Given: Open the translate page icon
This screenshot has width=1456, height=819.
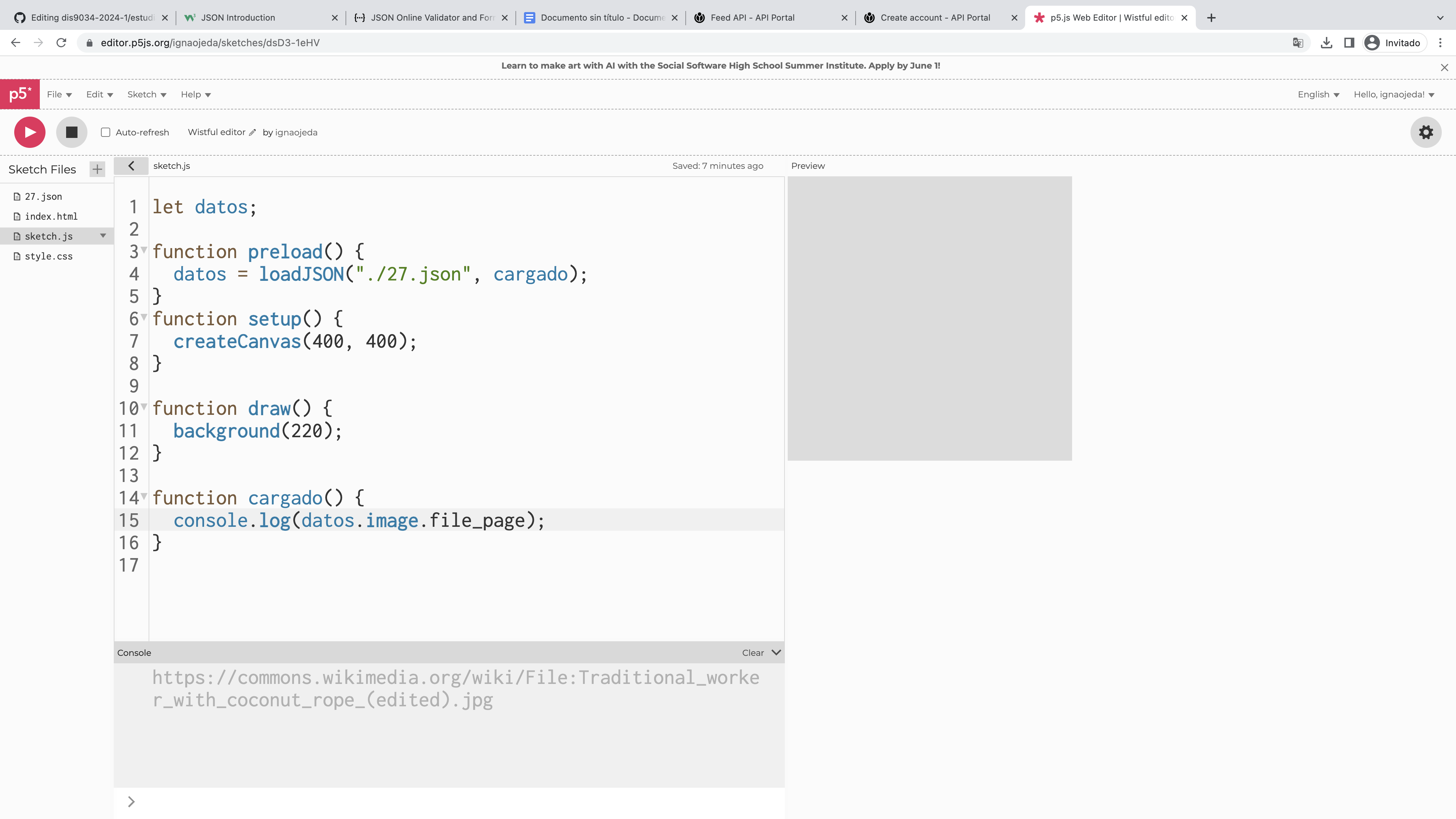Looking at the screenshot, I should pyautogui.click(x=1298, y=42).
